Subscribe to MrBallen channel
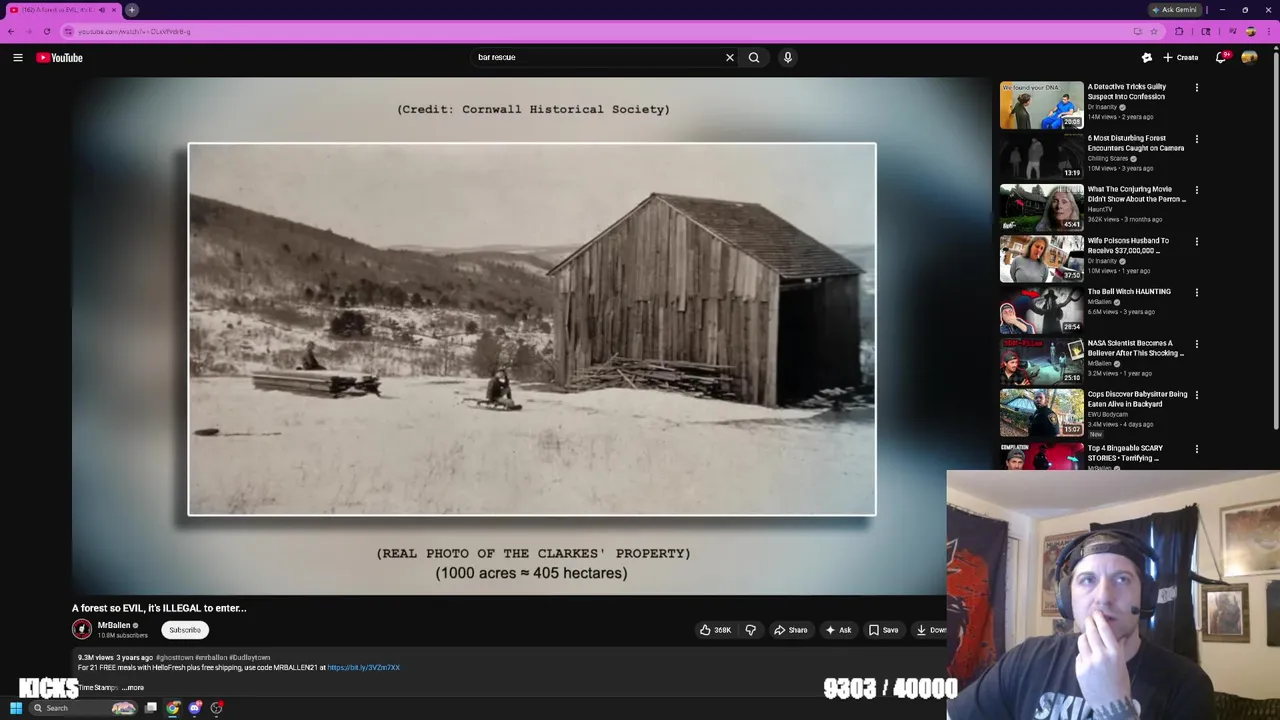This screenshot has height=720, width=1280. 185,630
